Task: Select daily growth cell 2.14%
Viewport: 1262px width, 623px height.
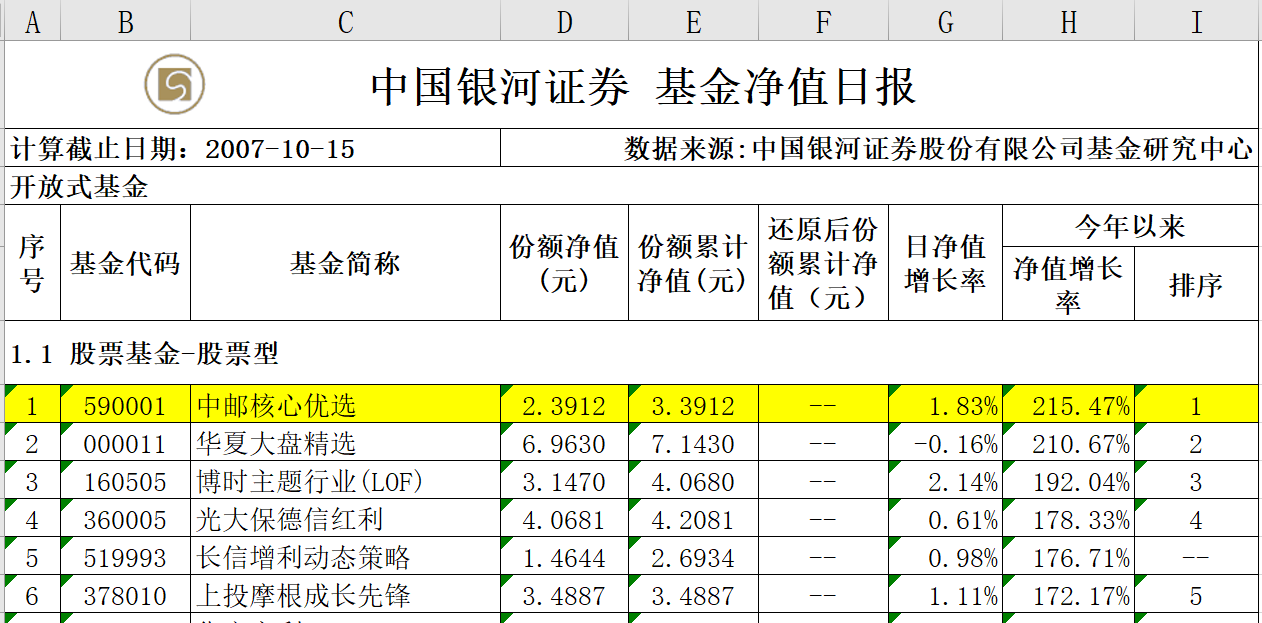Action: click(945, 481)
